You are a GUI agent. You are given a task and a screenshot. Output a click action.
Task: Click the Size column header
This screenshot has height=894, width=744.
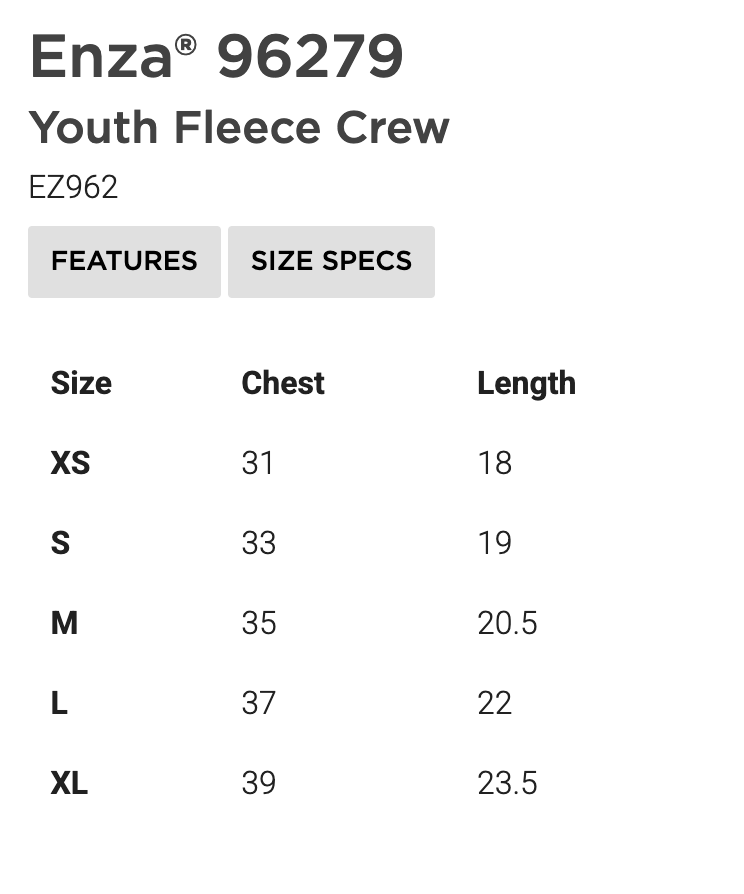81,383
